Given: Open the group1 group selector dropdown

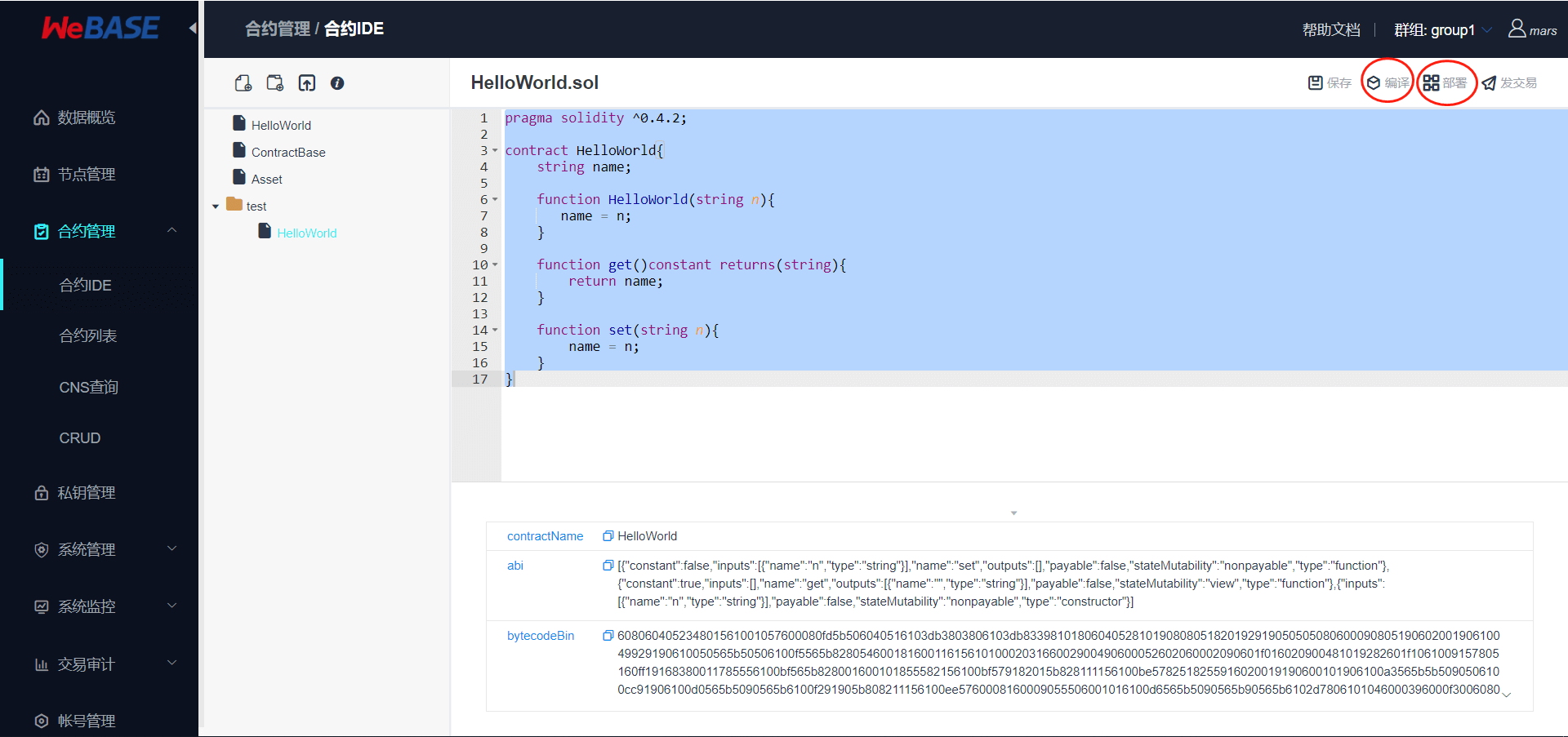Looking at the screenshot, I should (x=1441, y=29).
